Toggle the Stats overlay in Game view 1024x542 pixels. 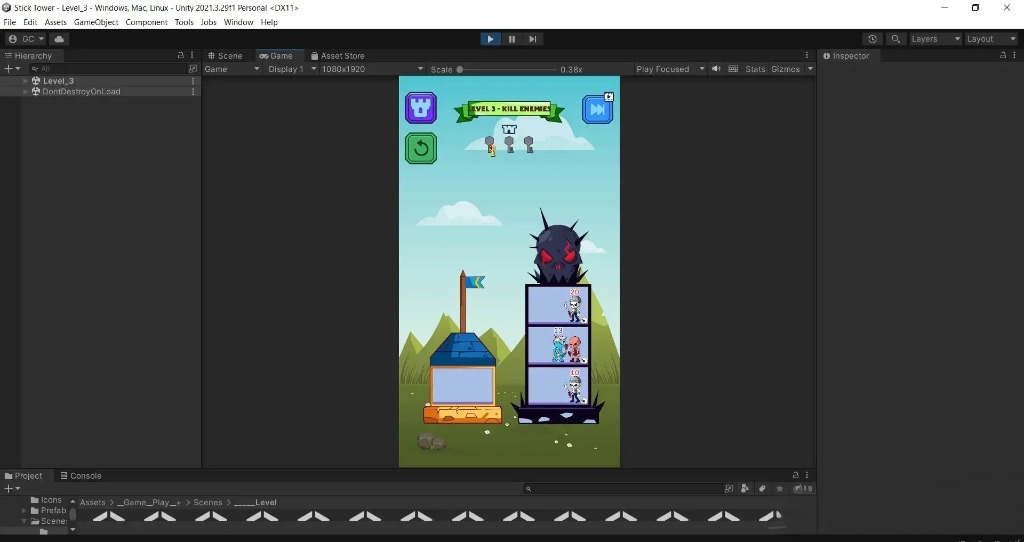tap(755, 69)
